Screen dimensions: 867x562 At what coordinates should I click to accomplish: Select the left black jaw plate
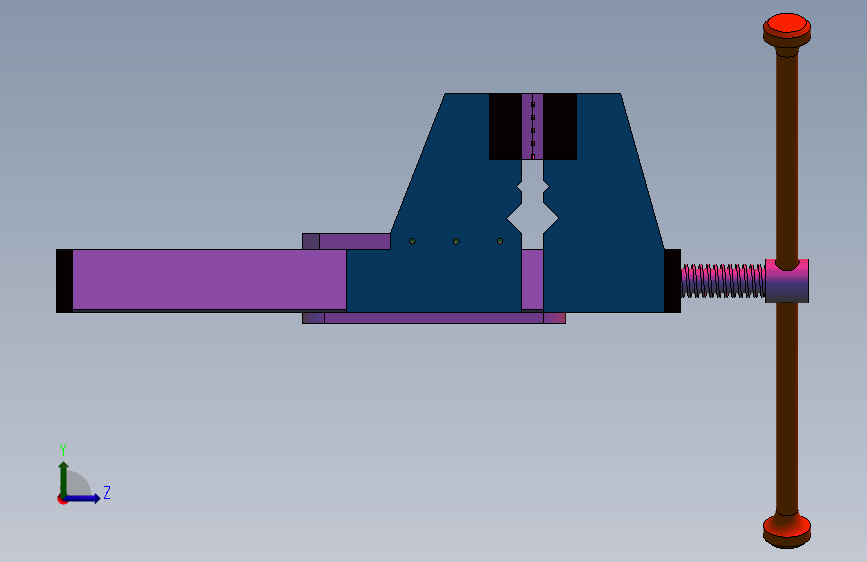(505, 127)
